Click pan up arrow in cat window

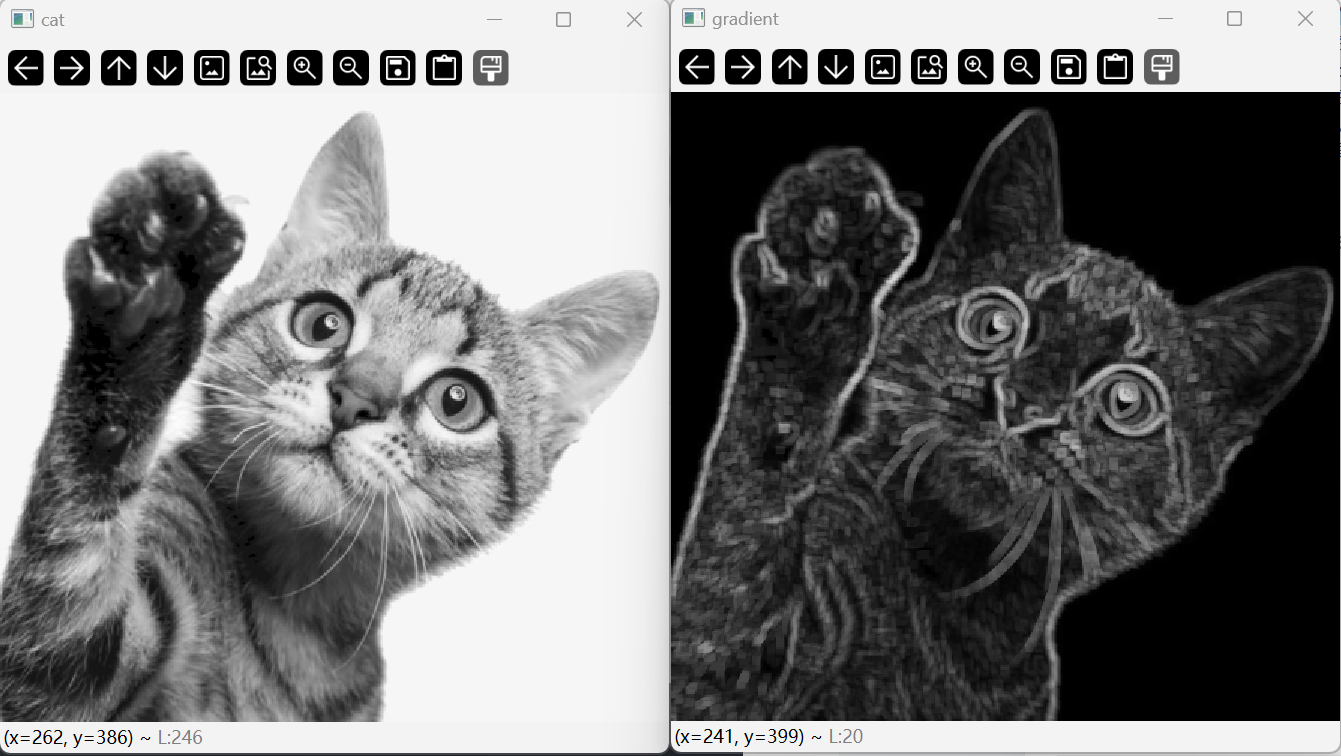point(119,68)
